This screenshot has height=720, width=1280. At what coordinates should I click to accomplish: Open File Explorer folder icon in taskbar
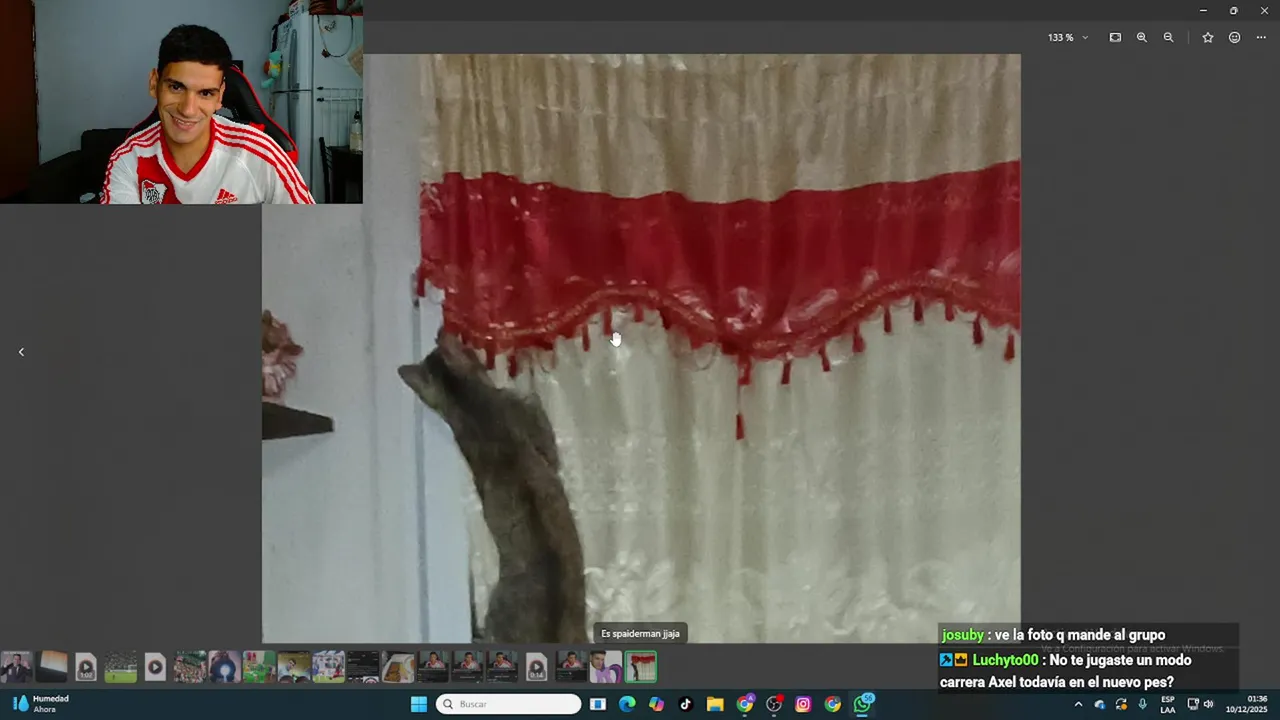click(x=715, y=704)
